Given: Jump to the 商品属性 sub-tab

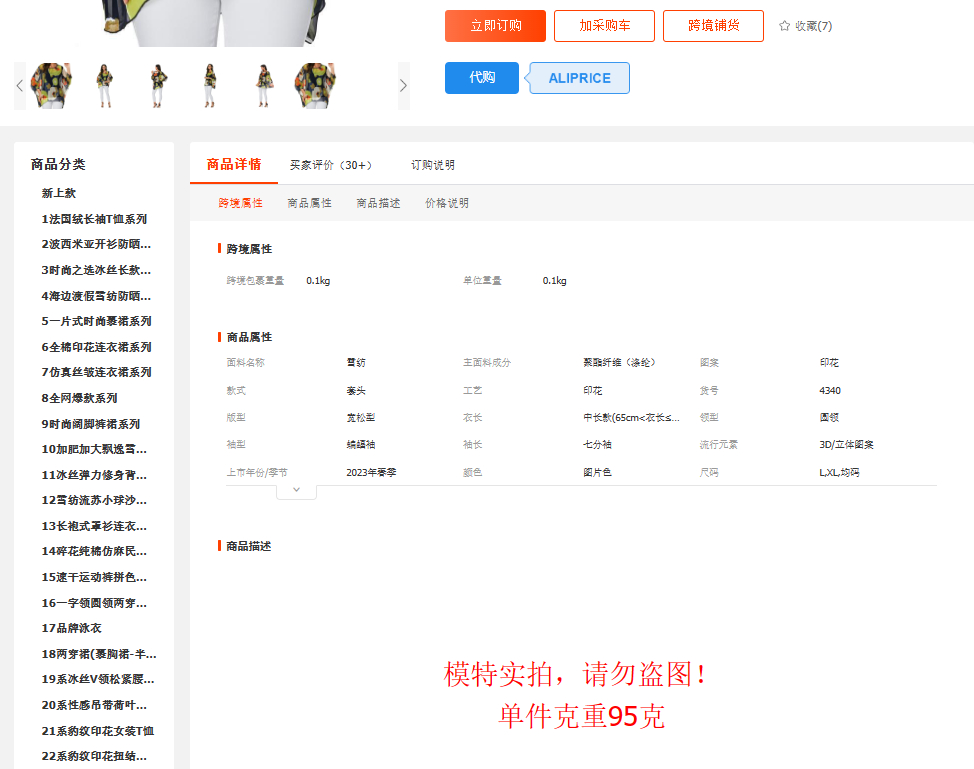Looking at the screenshot, I should point(309,203).
